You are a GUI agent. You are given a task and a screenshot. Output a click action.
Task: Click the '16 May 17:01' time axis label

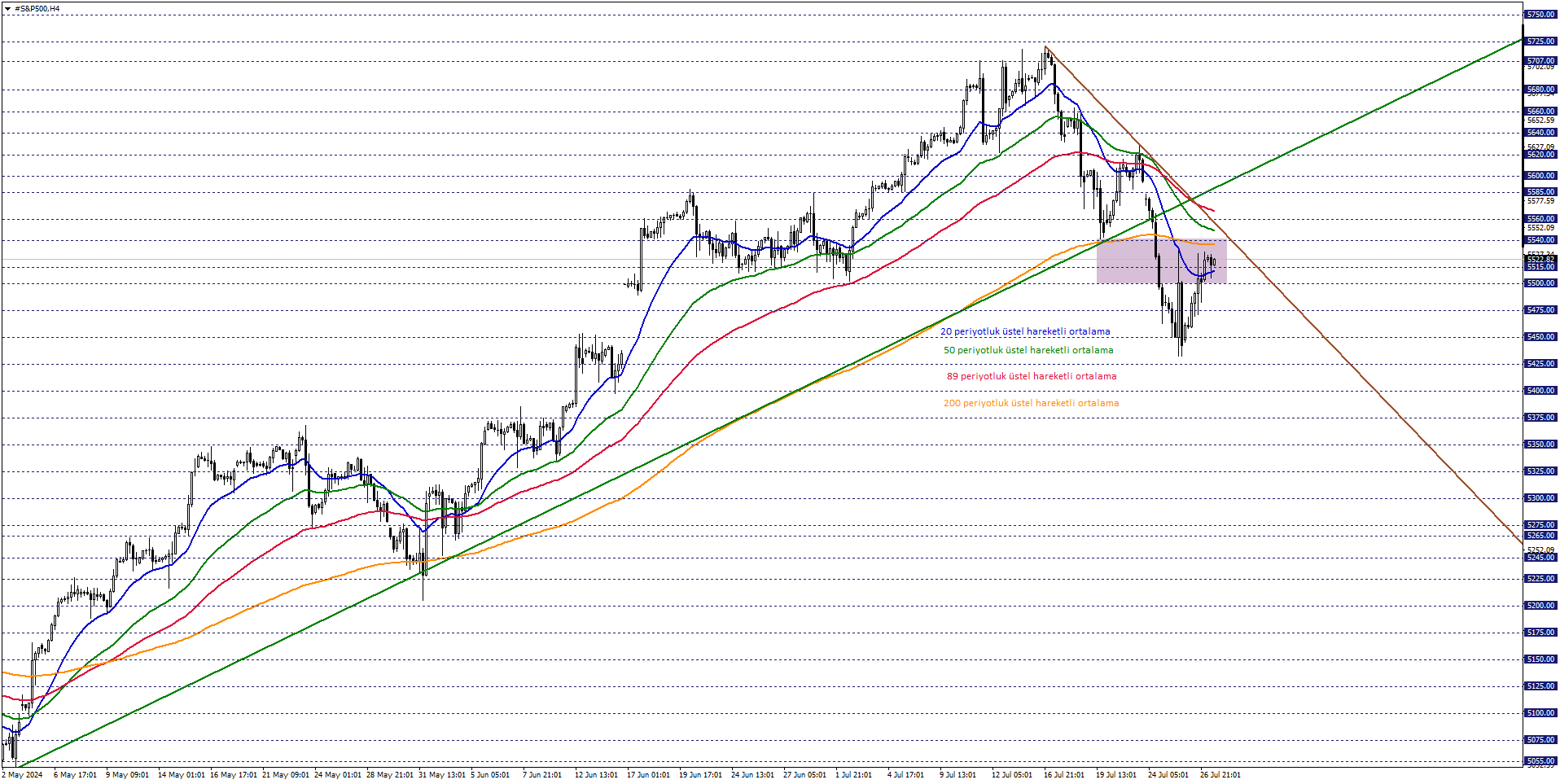pyautogui.click(x=233, y=775)
